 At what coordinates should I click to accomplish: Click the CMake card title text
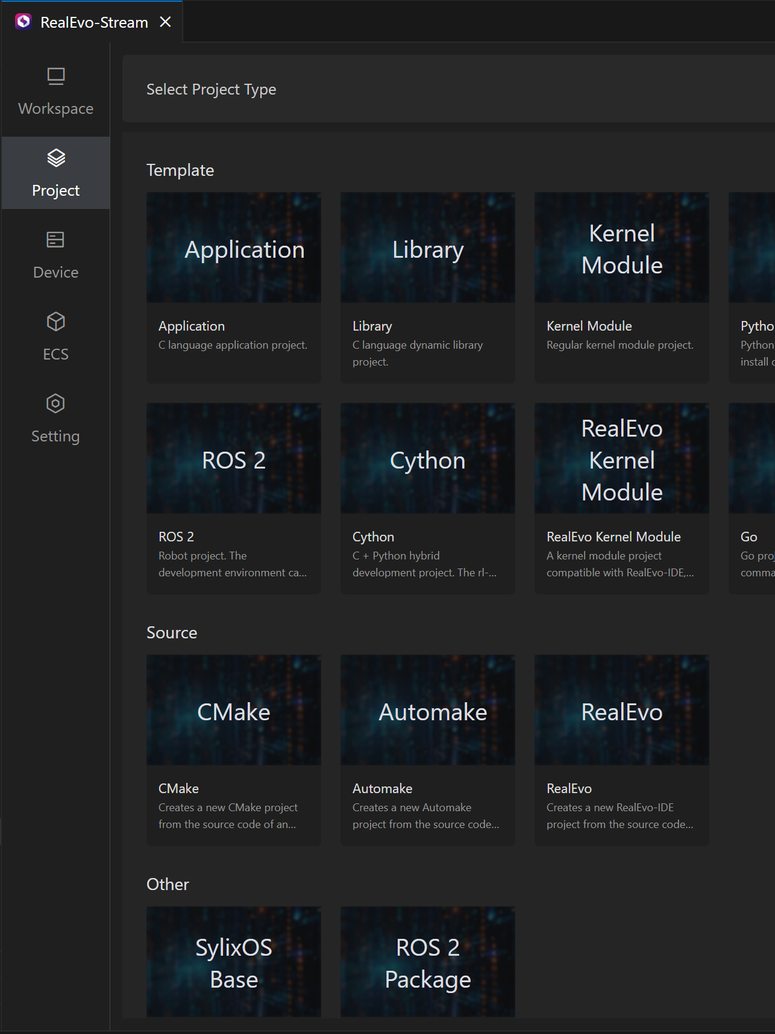[x=179, y=788]
